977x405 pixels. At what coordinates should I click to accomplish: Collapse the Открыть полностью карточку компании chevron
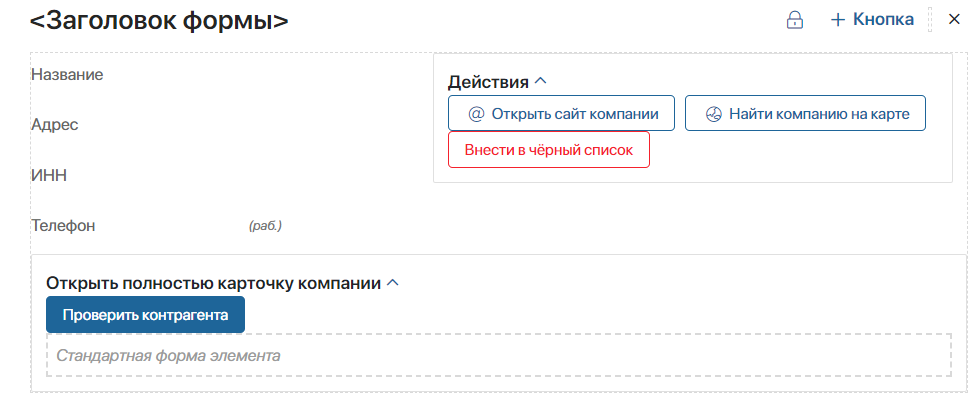(x=393, y=283)
